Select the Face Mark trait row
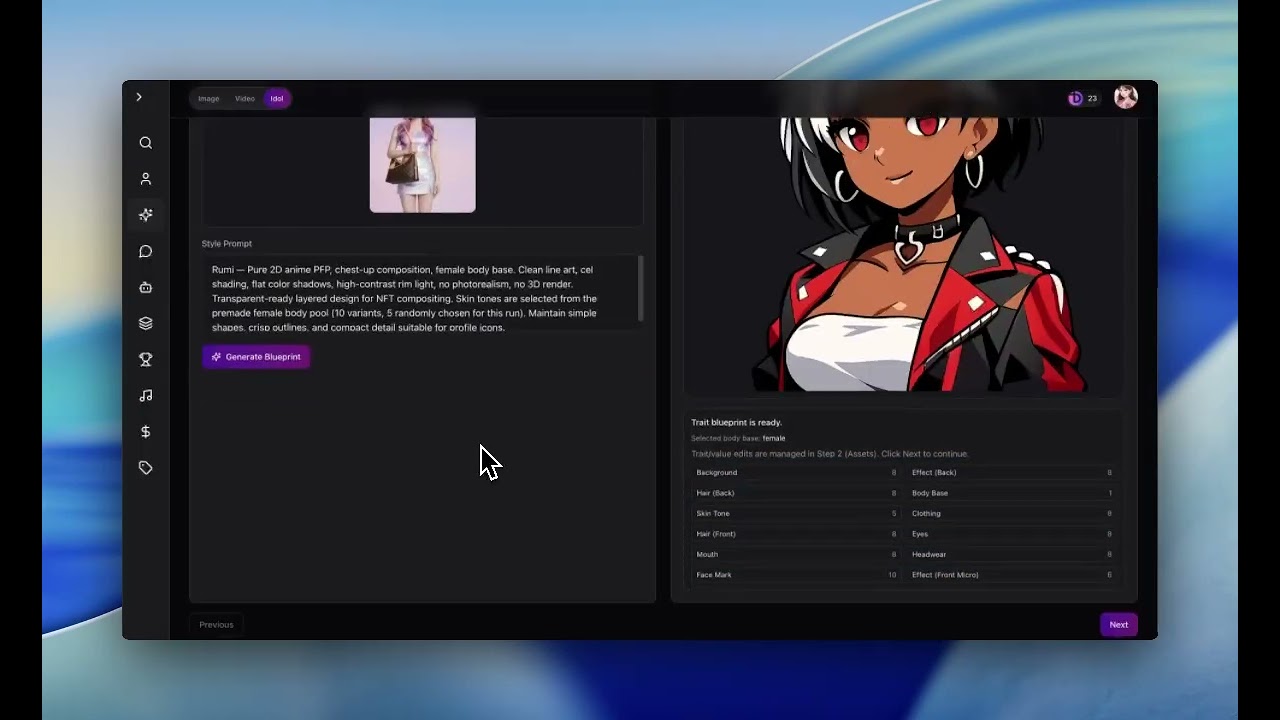 [x=796, y=575]
